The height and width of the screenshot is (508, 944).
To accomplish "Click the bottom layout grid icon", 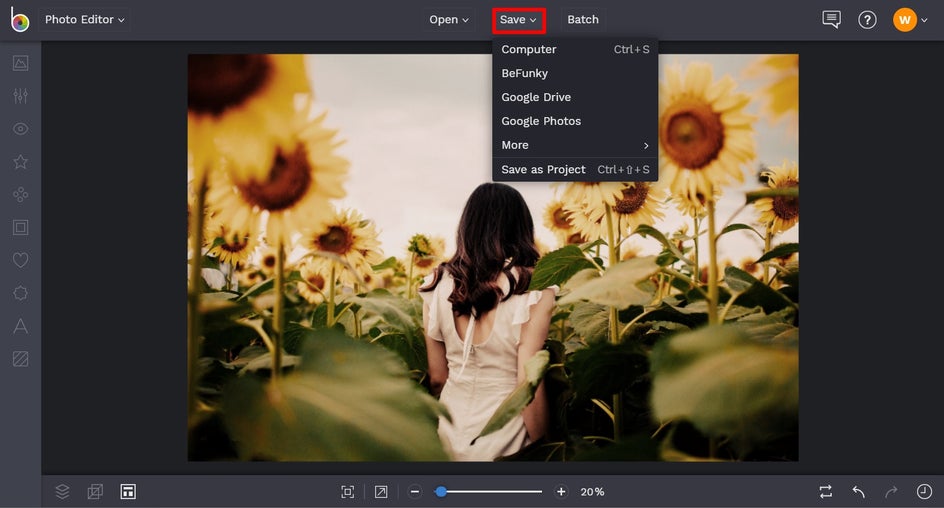I will coord(128,492).
